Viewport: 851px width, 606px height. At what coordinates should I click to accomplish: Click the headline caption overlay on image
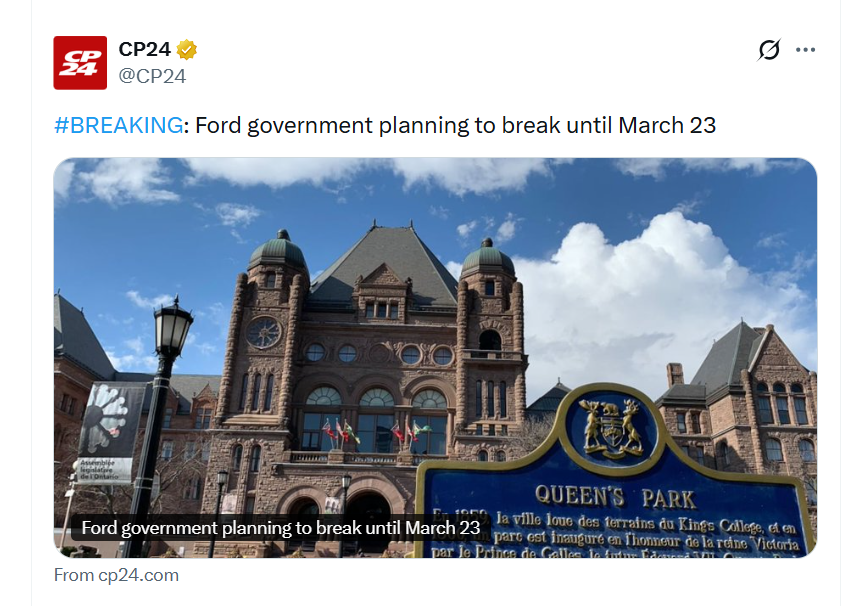281,527
